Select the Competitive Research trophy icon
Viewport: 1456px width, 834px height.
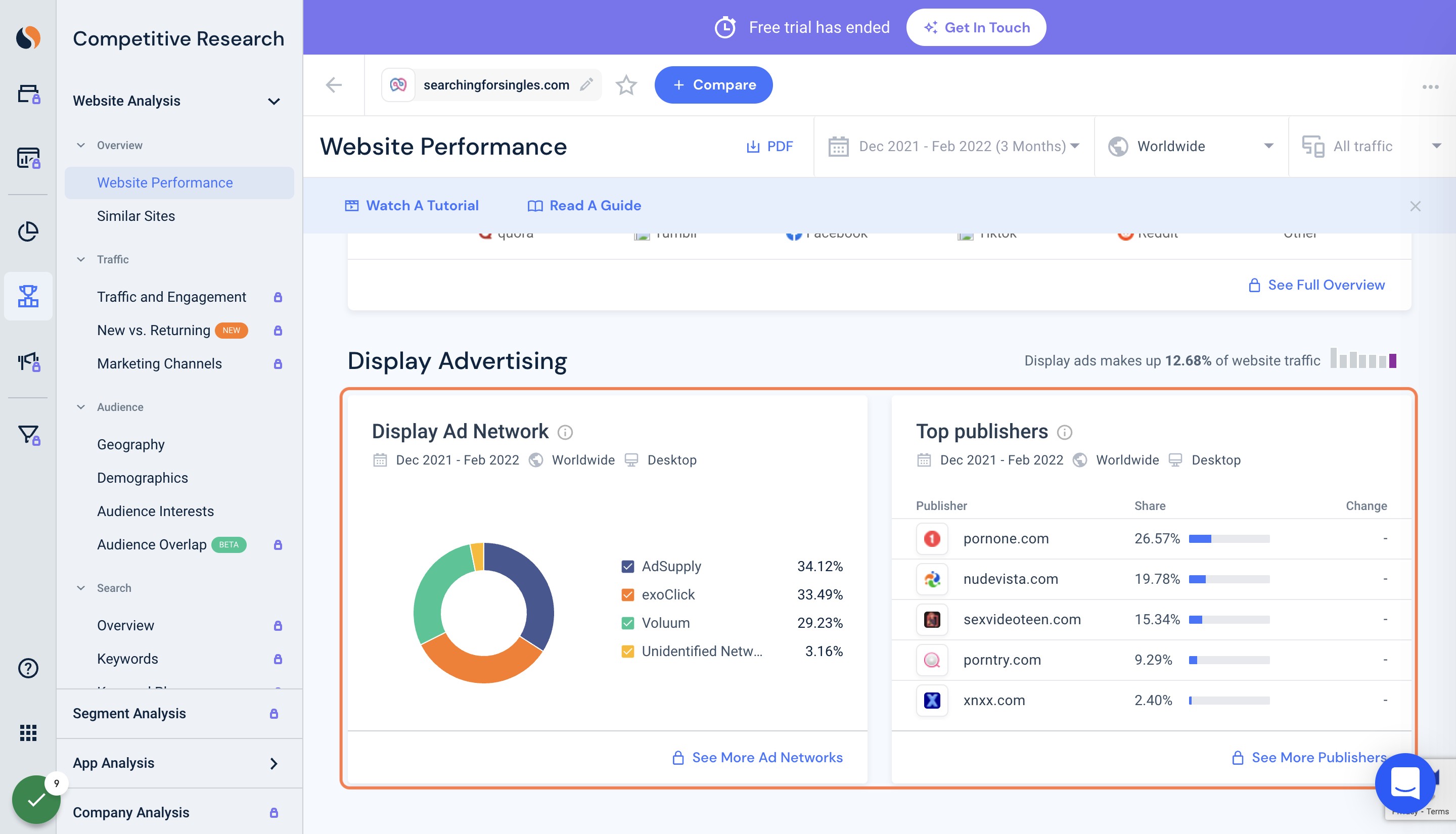click(28, 296)
